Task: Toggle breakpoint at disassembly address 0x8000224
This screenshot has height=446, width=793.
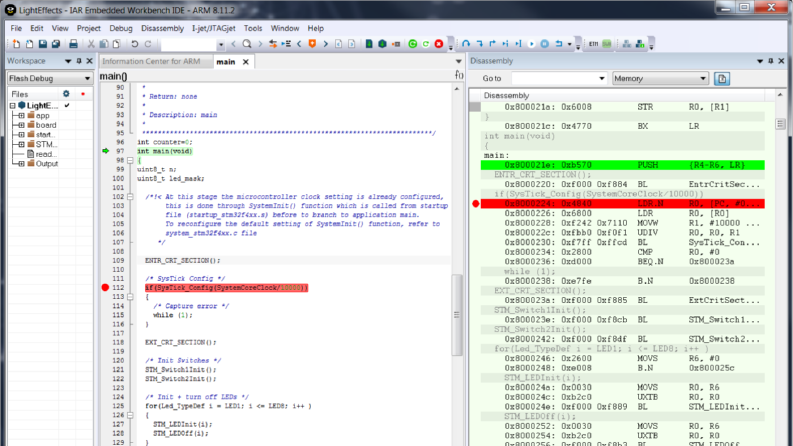Action: pos(475,204)
